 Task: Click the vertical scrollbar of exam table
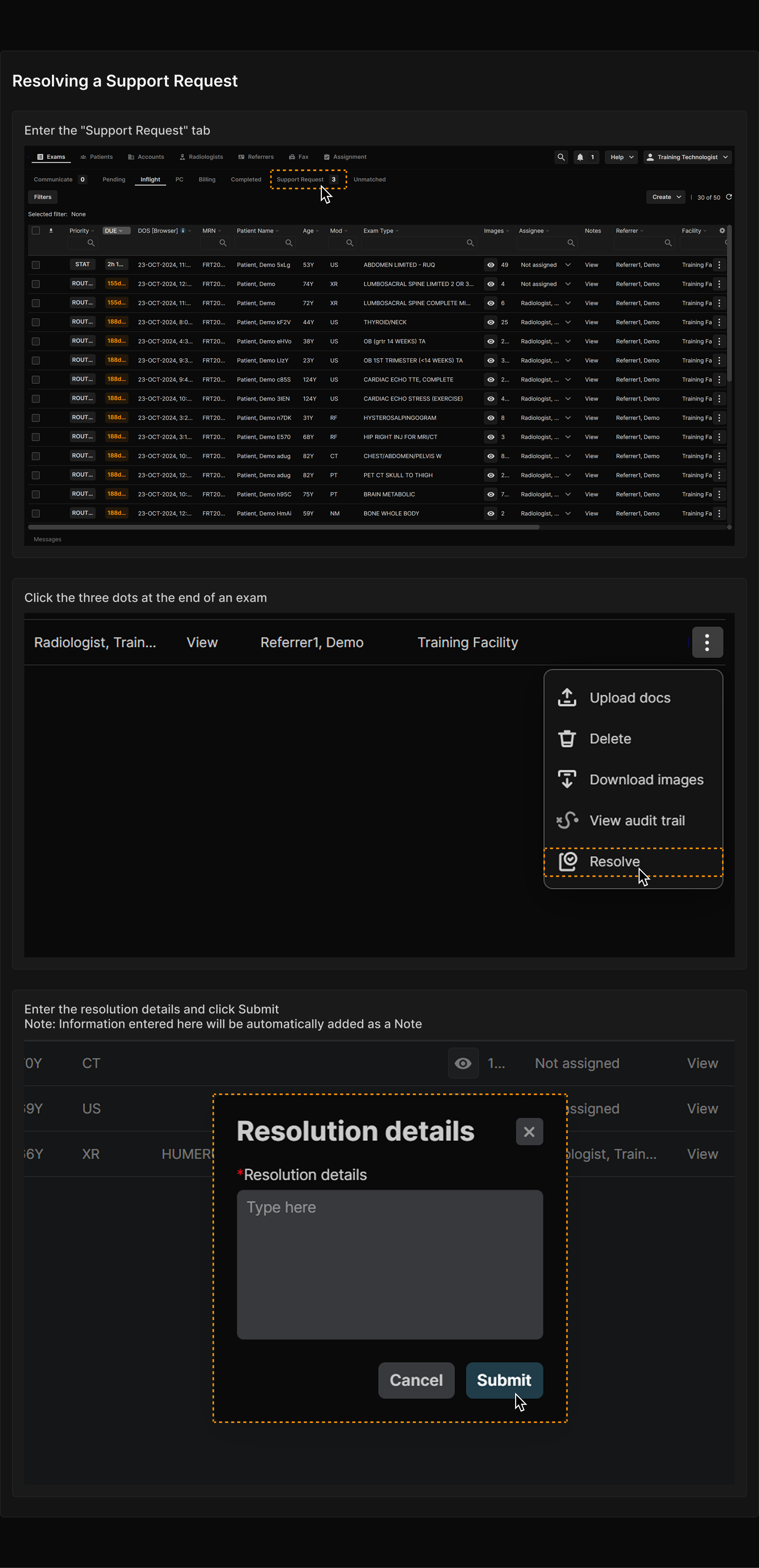(729, 304)
